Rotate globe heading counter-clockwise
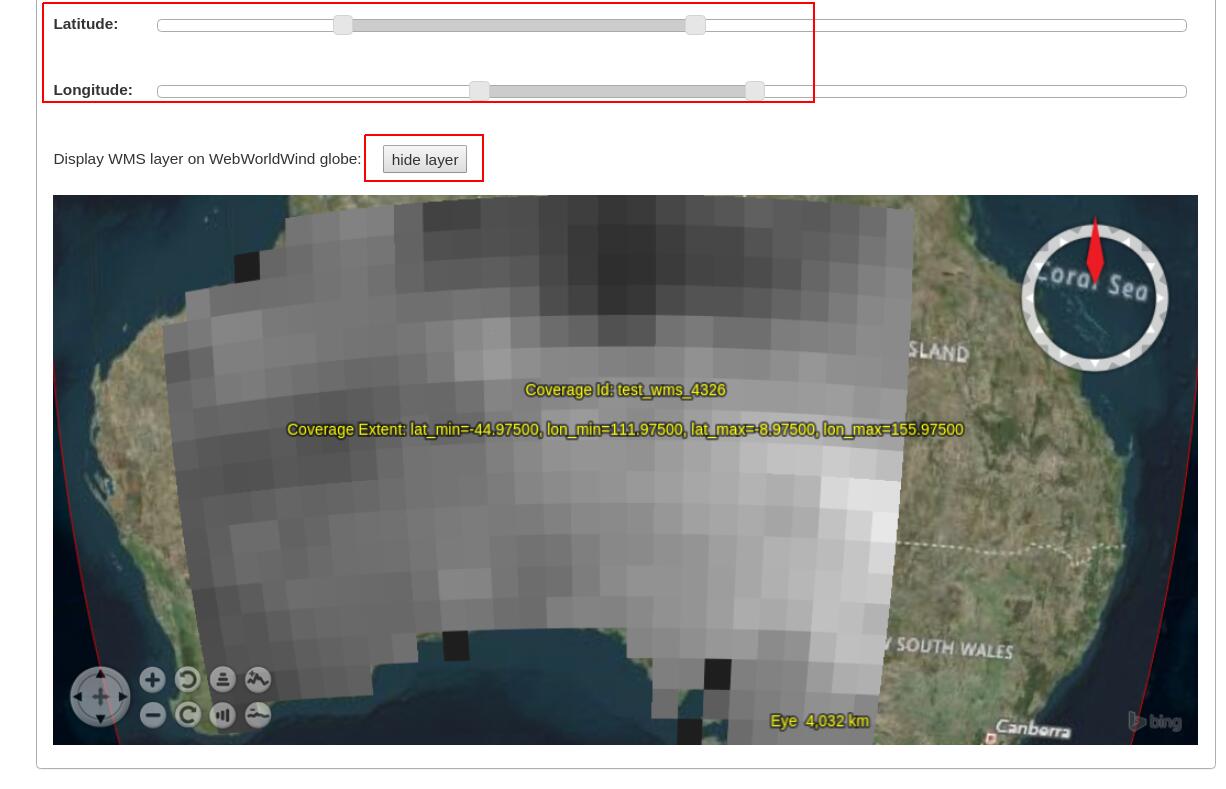 point(187,680)
